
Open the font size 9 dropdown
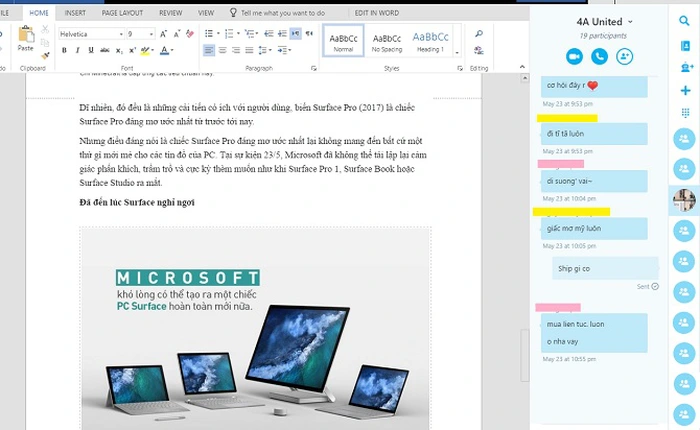click(151, 34)
